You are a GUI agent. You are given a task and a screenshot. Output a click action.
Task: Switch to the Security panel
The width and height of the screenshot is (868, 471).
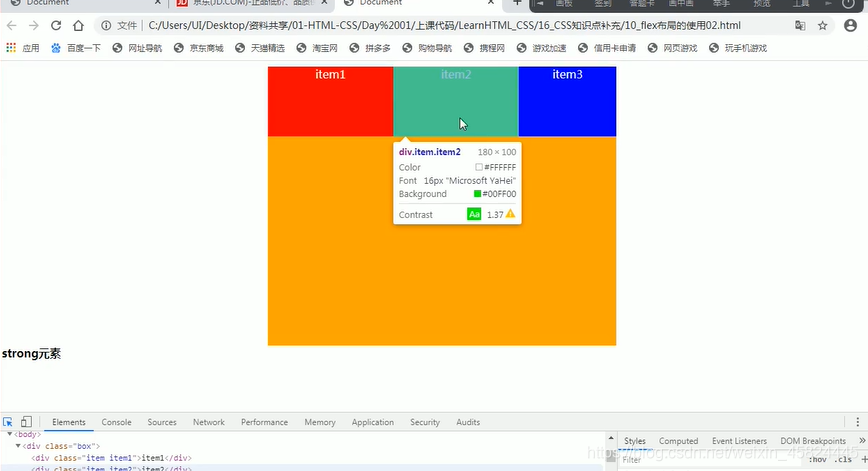coord(425,422)
